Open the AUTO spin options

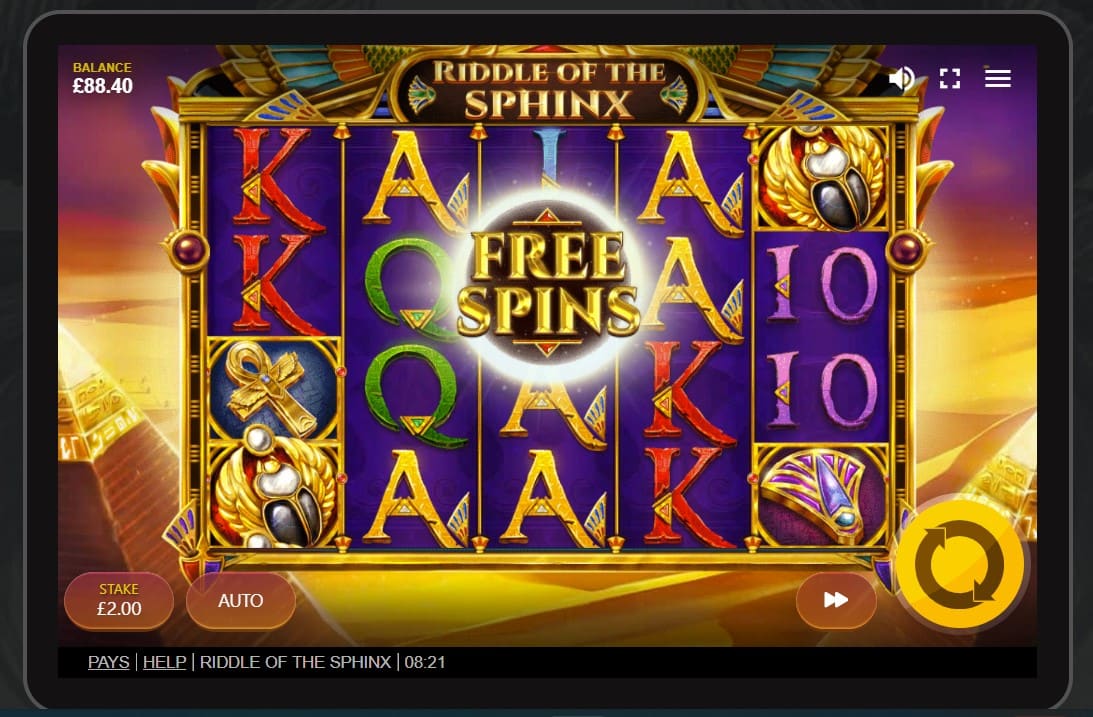(240, 601)
